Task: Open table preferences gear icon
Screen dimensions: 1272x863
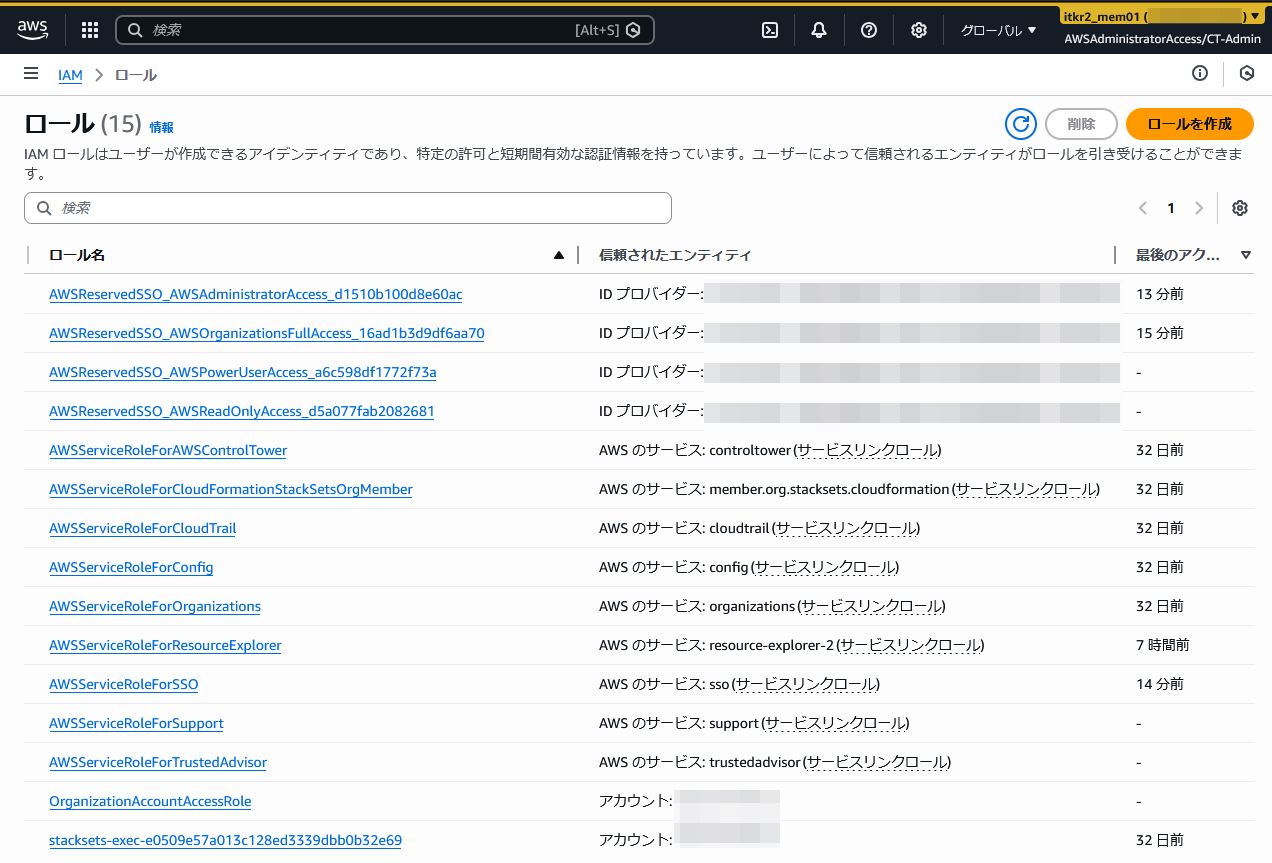Action: [1240, 208]
